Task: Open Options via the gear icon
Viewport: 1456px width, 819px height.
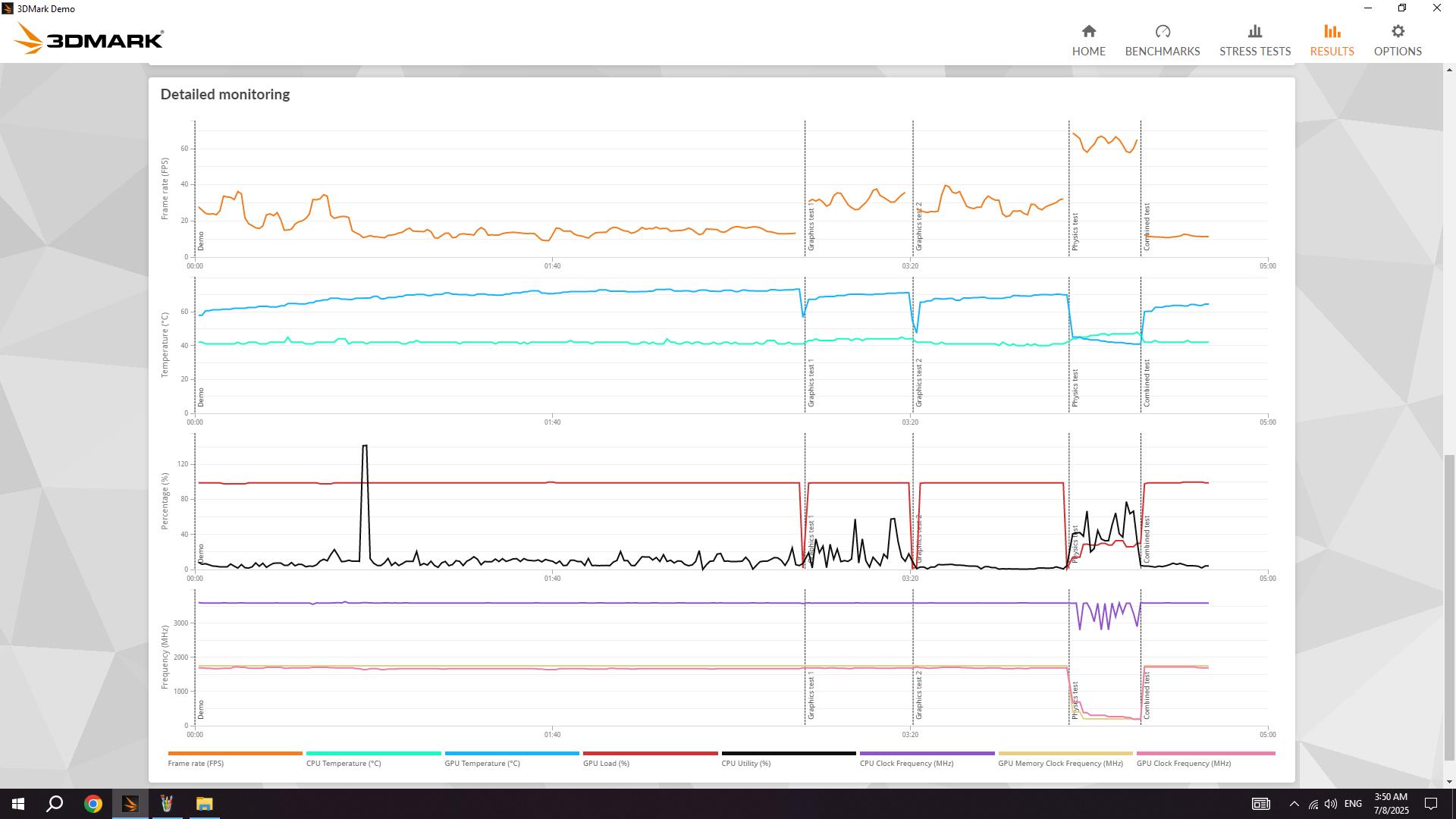Action: coord(1398,32)
